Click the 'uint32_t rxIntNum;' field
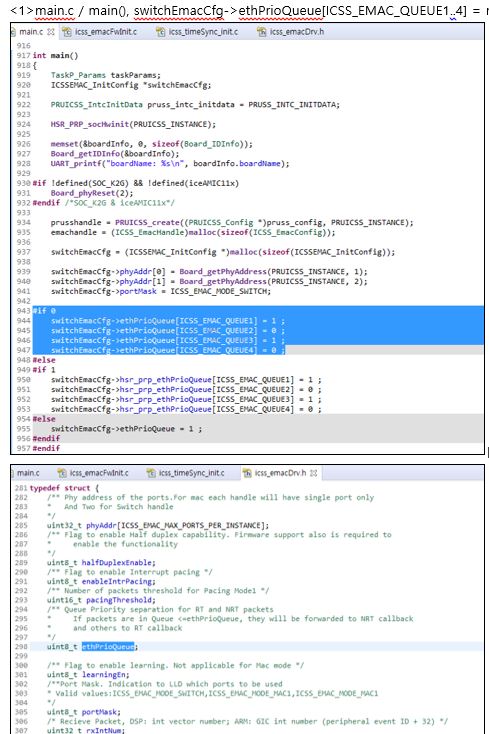Screen dimensions: 489x734 [86, 730]
